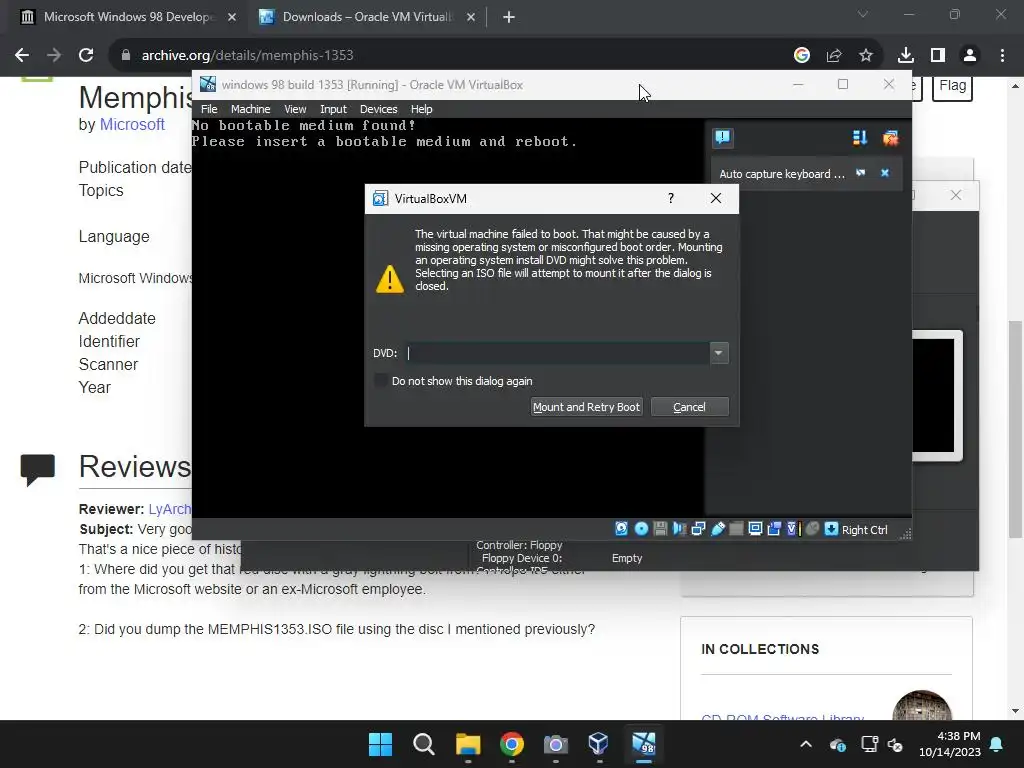Click the recording indicator in status bar

click(774, 529)
